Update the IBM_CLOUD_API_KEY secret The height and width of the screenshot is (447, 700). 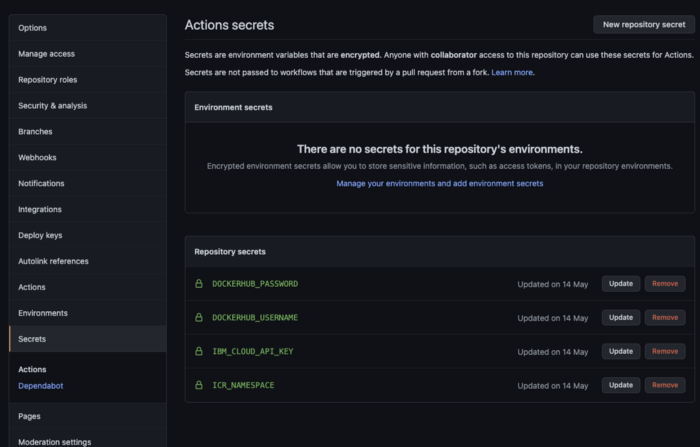coord(621,351)
